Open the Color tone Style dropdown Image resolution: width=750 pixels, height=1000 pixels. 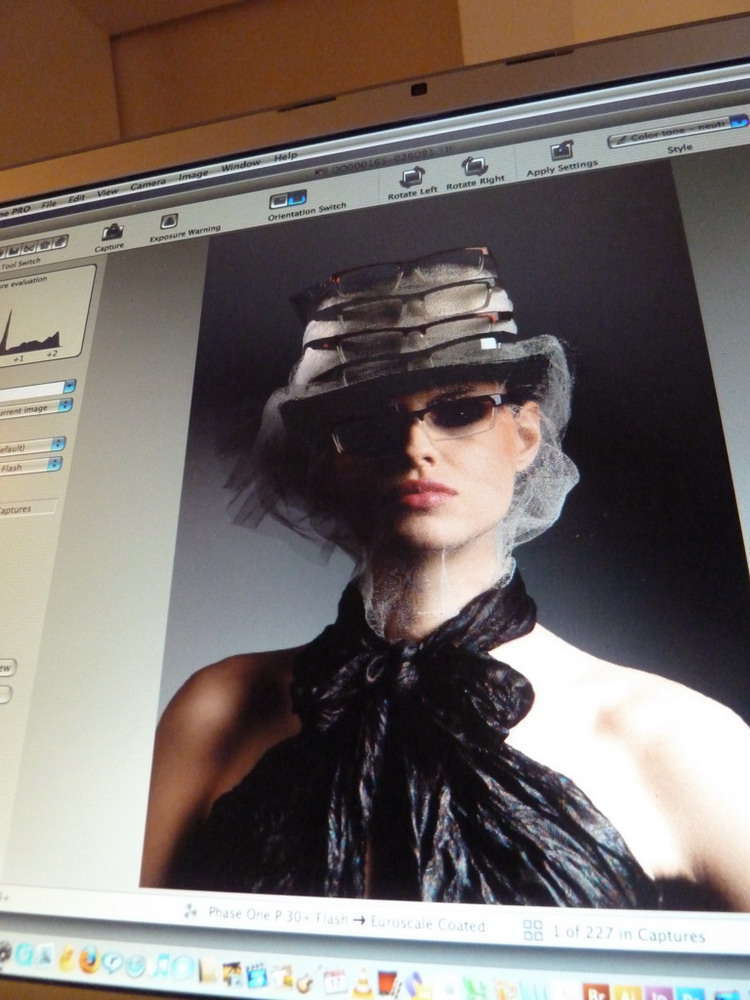[x=679, y=128]
